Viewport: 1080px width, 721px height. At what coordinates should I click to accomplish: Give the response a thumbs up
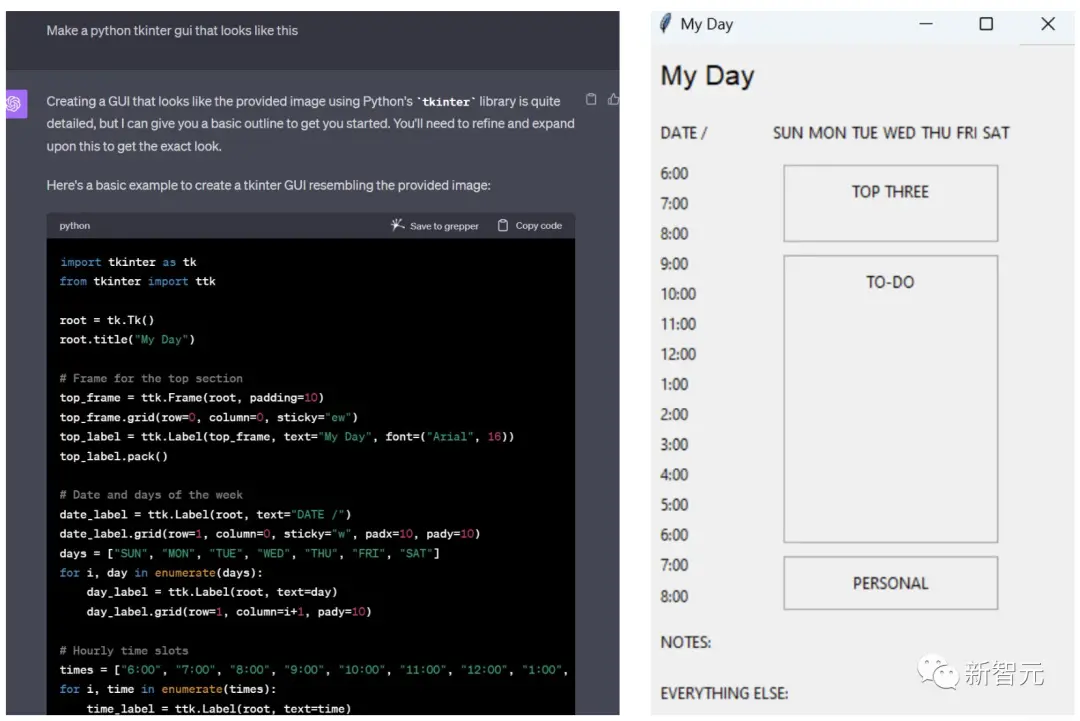click(x=613, y=99)
